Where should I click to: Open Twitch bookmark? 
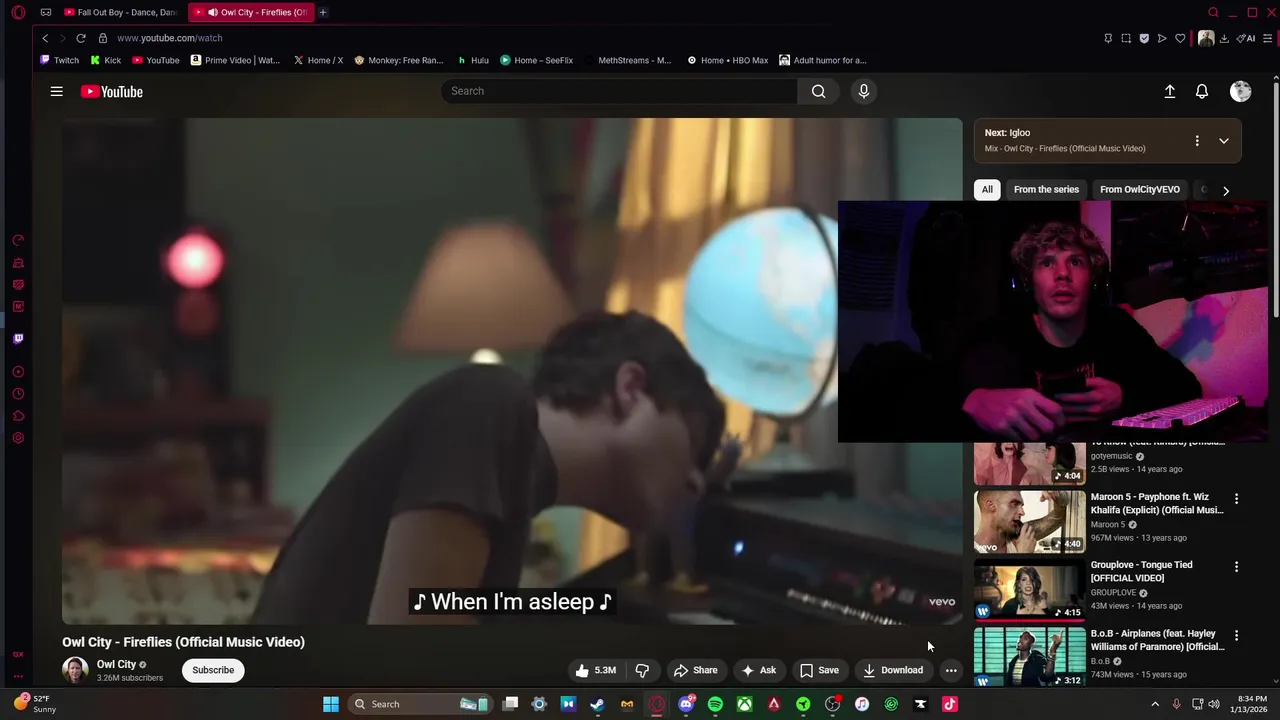pyautogui.click(x=59, y=60)
